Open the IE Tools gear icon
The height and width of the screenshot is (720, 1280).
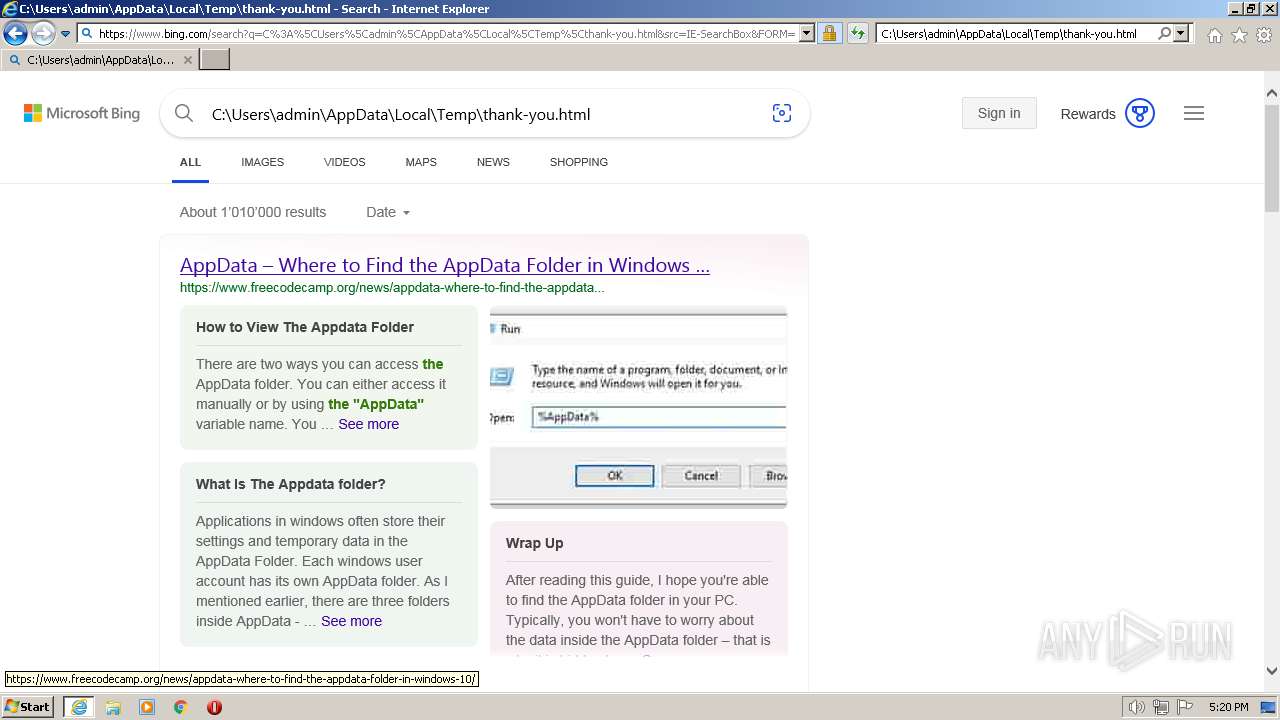coord(1264,35)
